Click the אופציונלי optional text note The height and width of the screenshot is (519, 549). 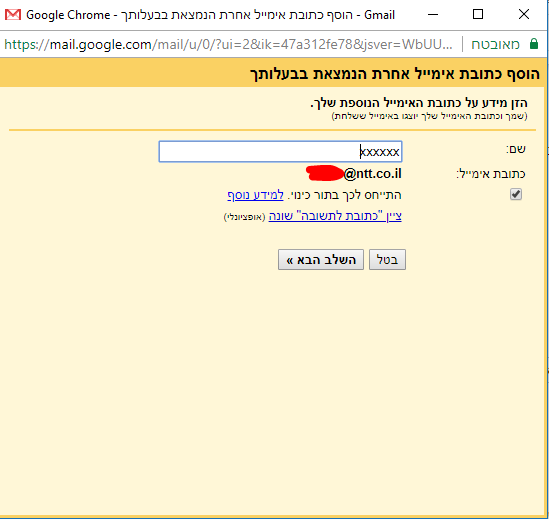click(x=244, y=217)
